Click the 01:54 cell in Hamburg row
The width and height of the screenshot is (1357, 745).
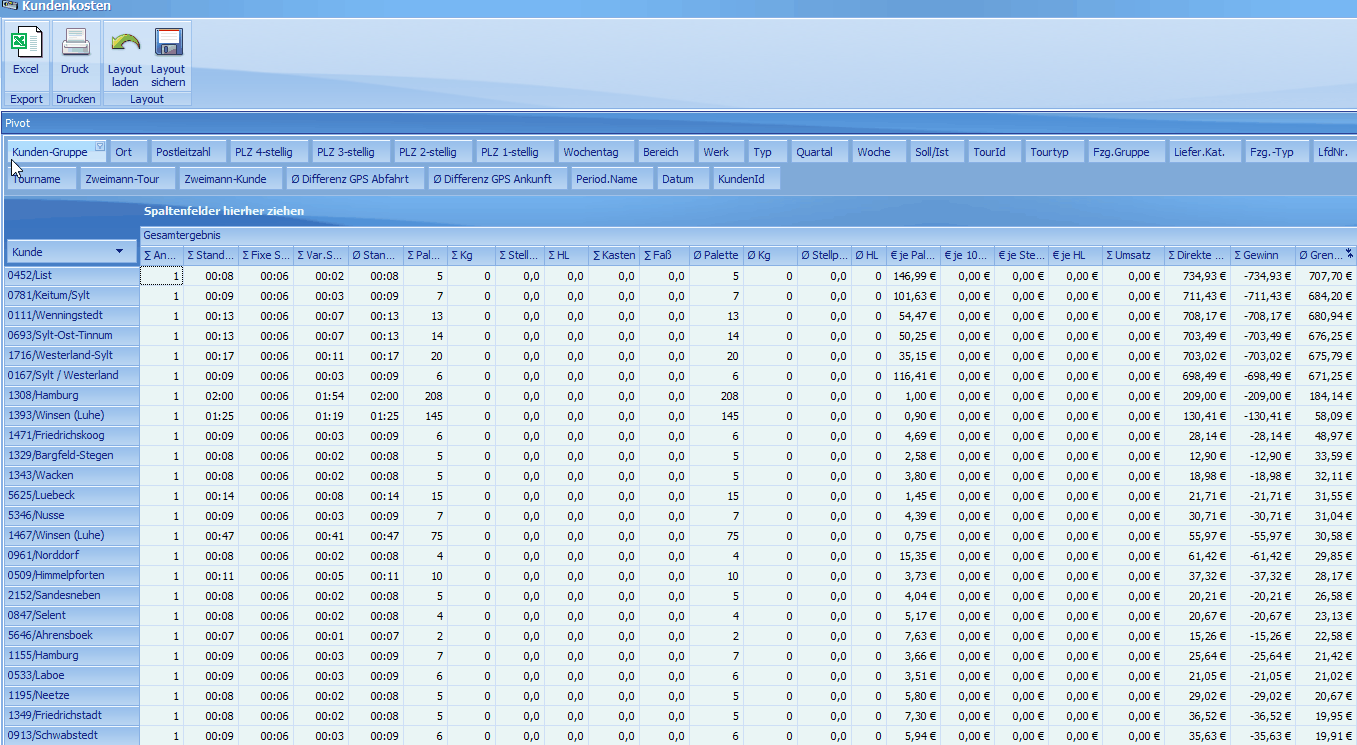[x=321, y=396]
